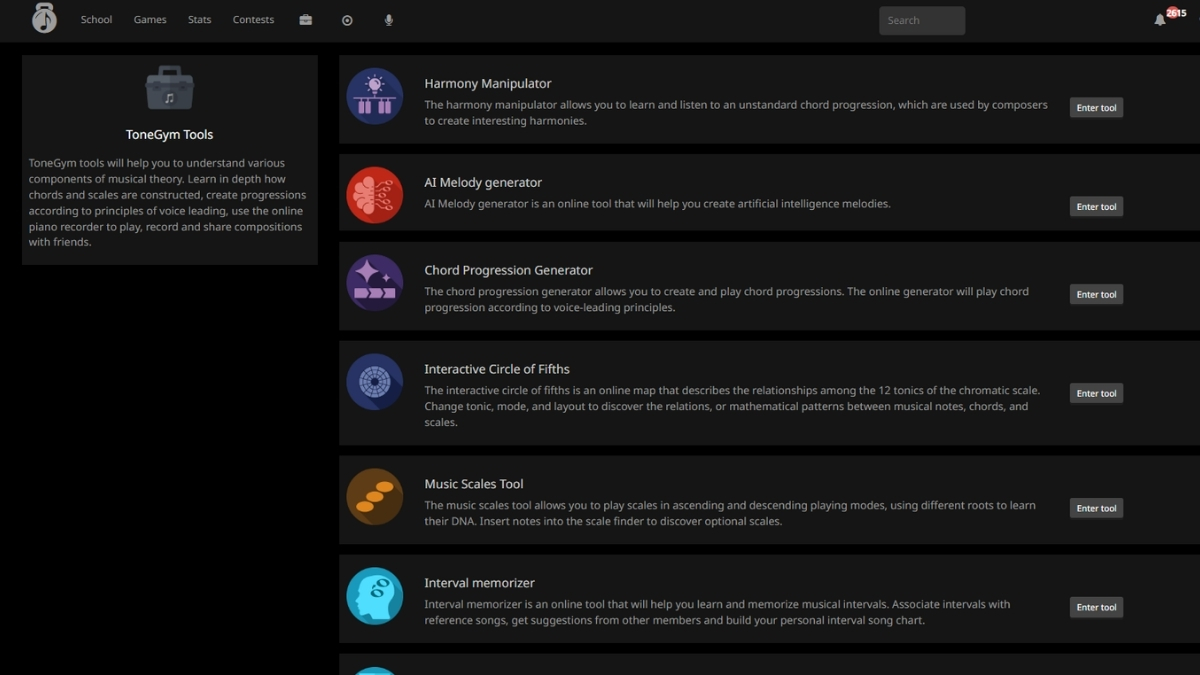Click the Music Scales Tool description text
Viewport: 1200px width, 675px height.
click(730, 513)
